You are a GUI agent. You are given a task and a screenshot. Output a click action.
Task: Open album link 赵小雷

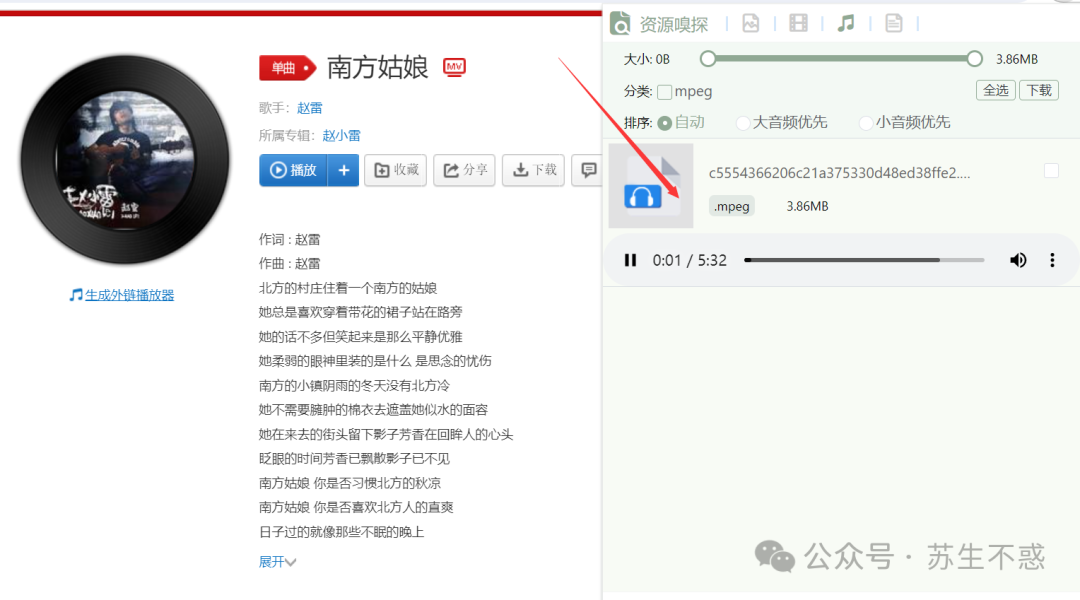click(341, 136)
